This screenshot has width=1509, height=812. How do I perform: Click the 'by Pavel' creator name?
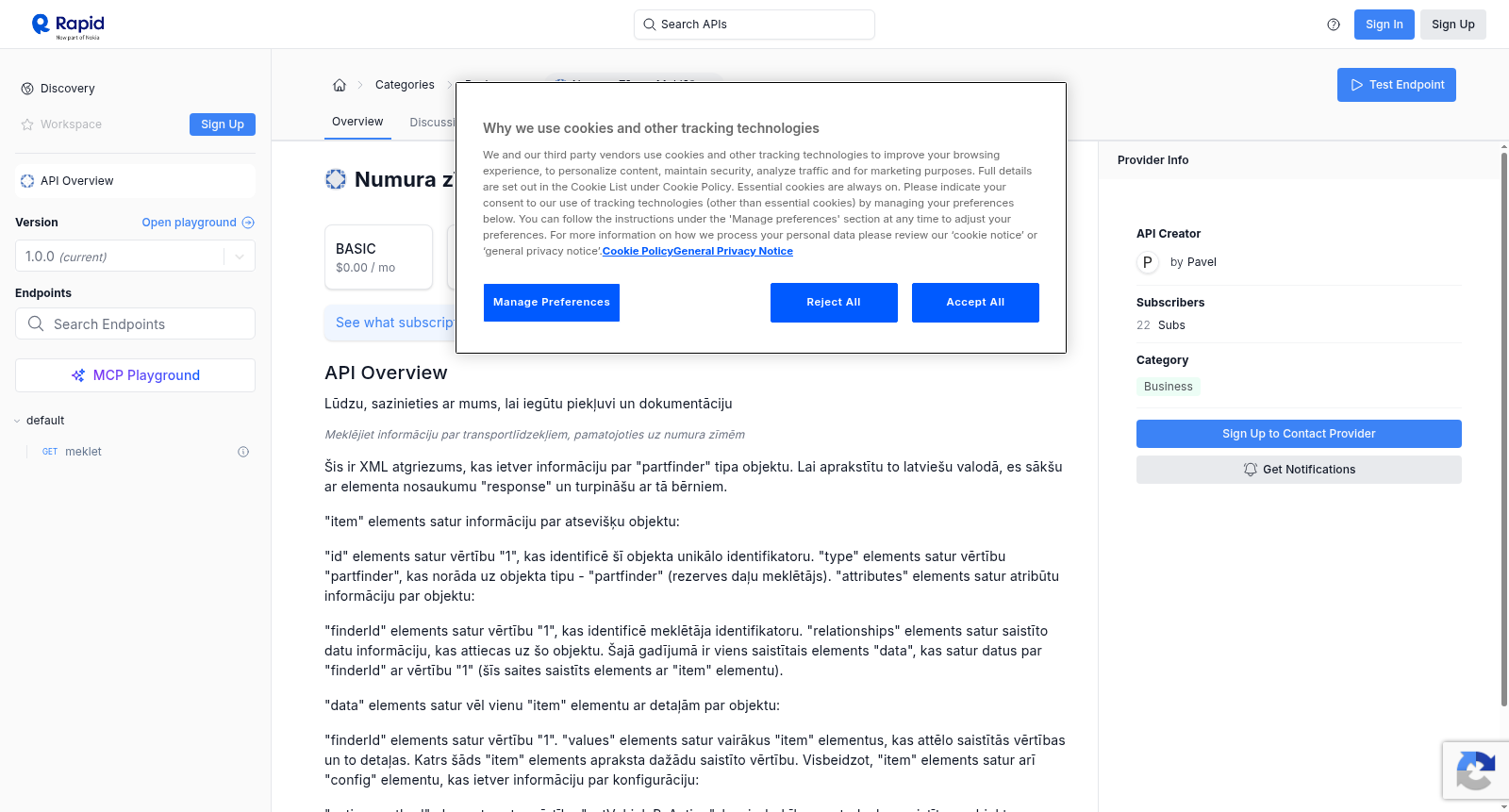(1193, 262)
